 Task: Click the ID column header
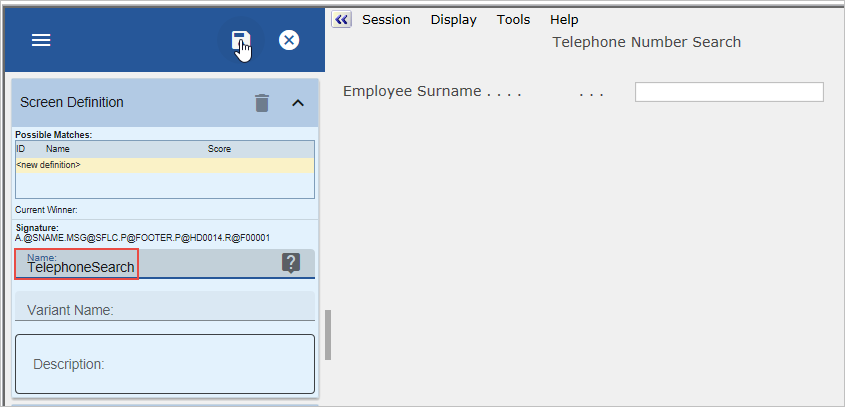pos(21,149)
